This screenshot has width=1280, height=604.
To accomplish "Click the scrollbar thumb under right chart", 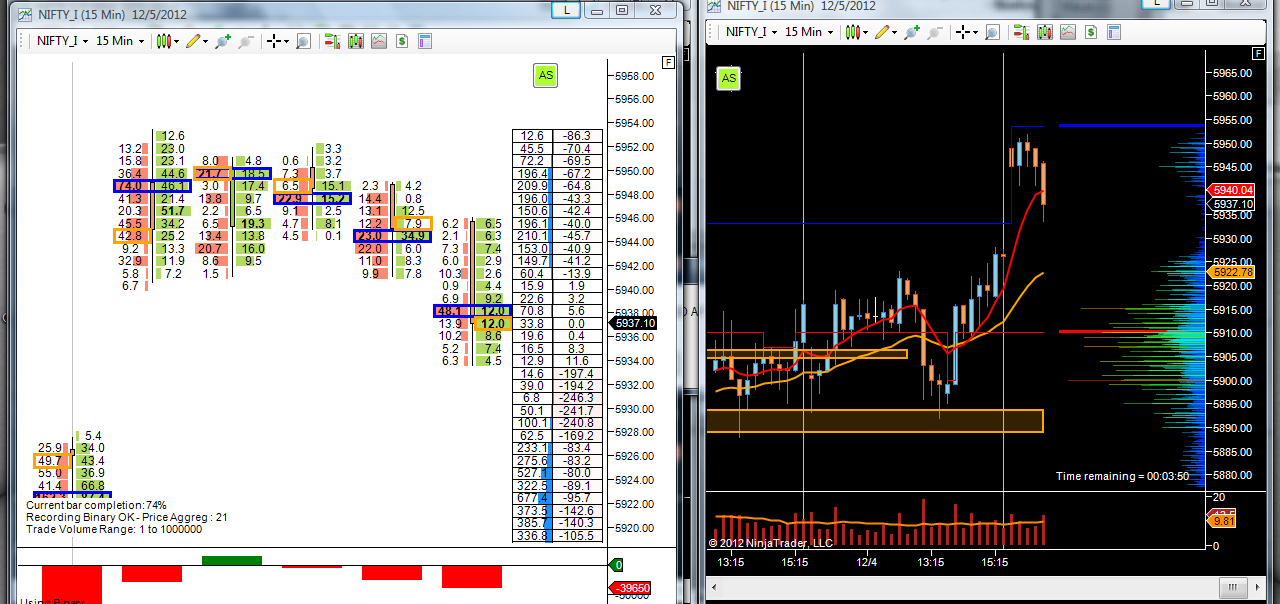I will click(1233, 587).
